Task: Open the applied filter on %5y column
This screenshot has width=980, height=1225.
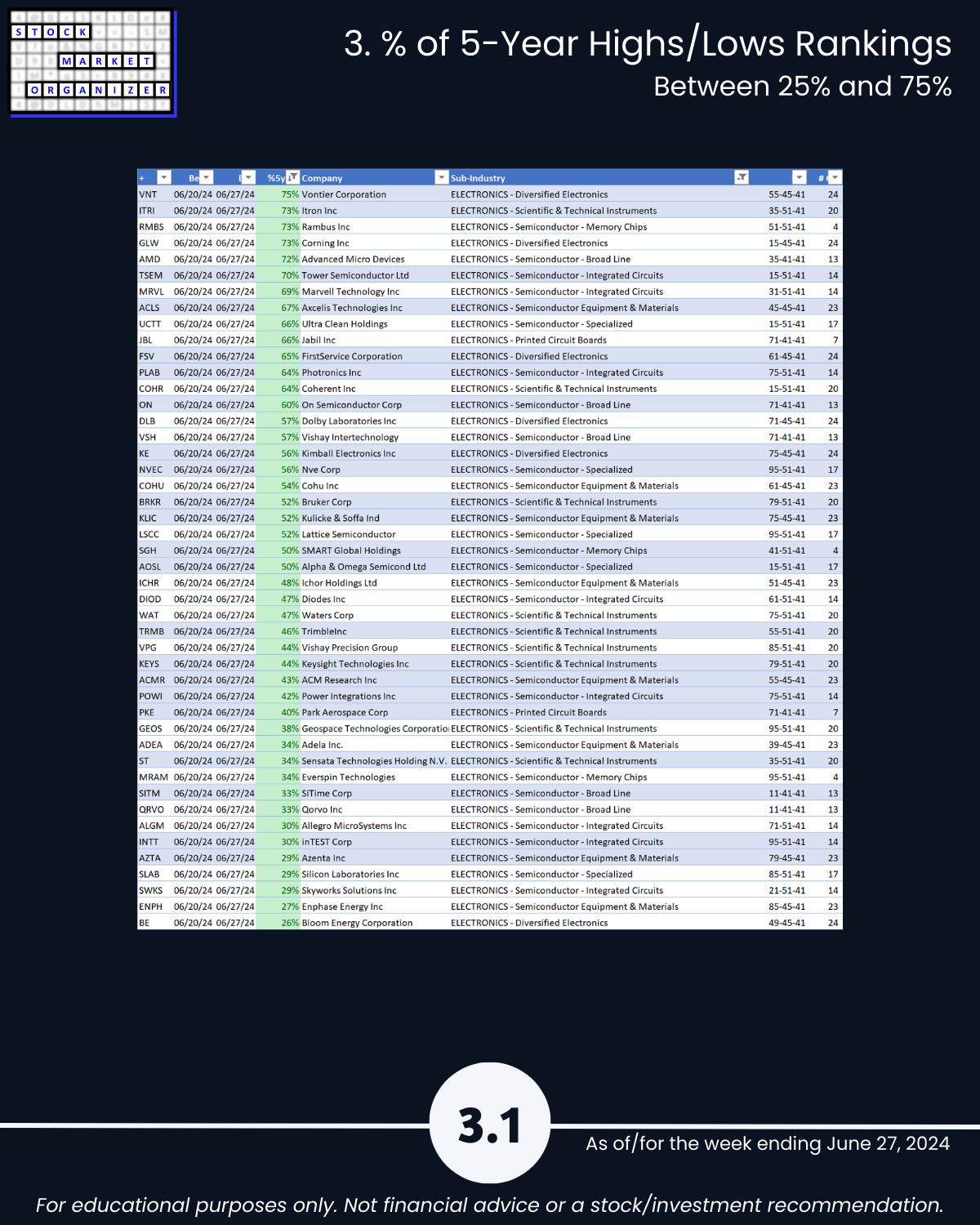Action: tap(293, 177)
